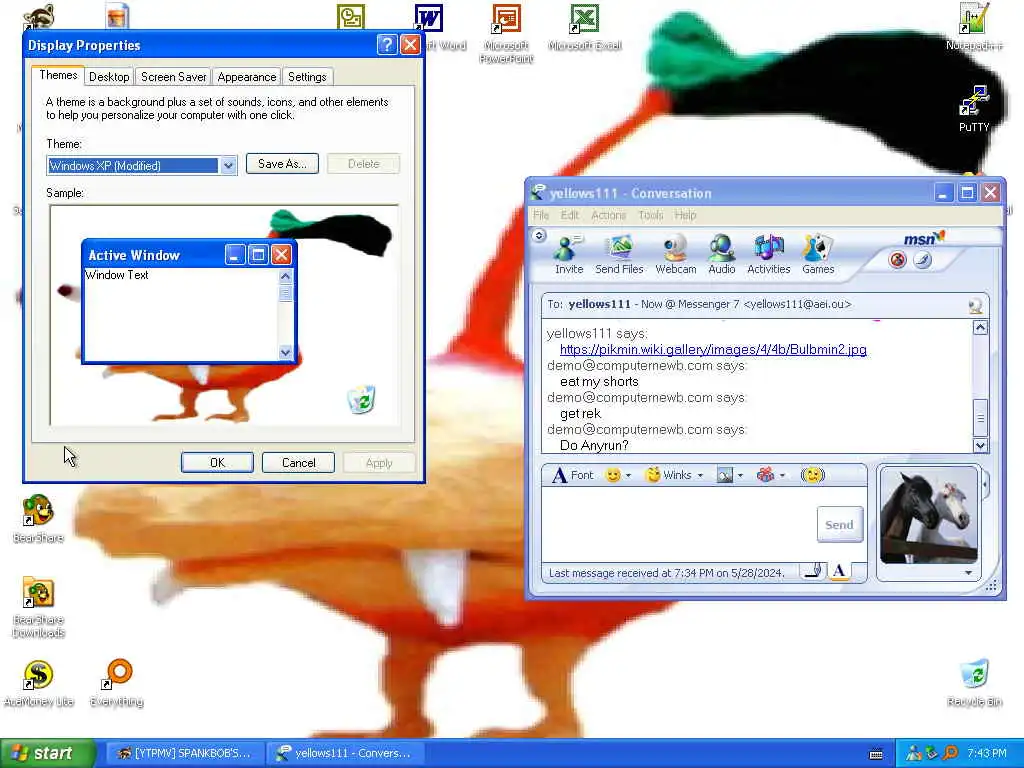Collapse the Messenger toolbar with the round arrow

[539, 235]
